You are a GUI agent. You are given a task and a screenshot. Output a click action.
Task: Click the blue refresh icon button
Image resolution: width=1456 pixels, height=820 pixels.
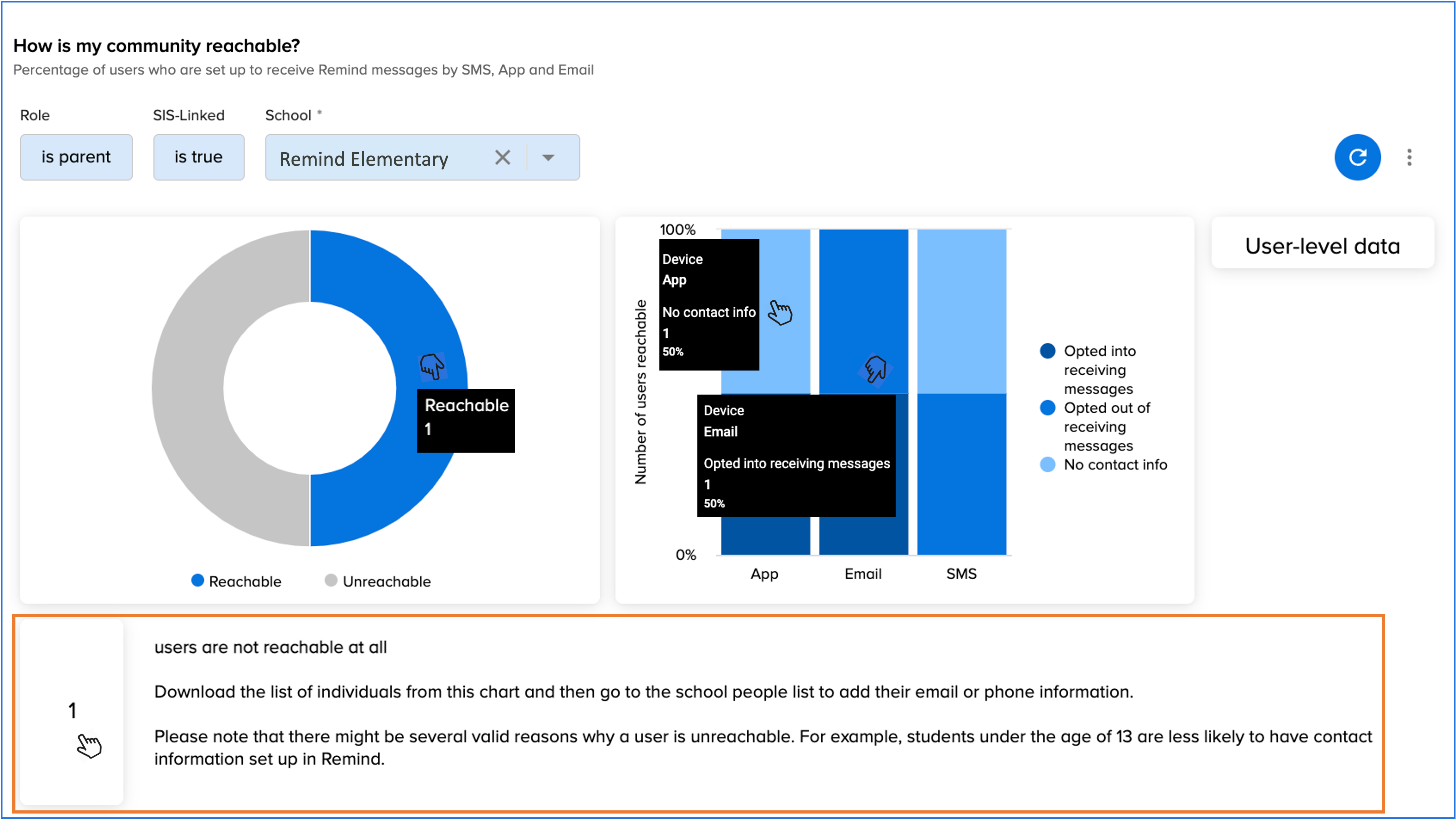coord(1357,157)
